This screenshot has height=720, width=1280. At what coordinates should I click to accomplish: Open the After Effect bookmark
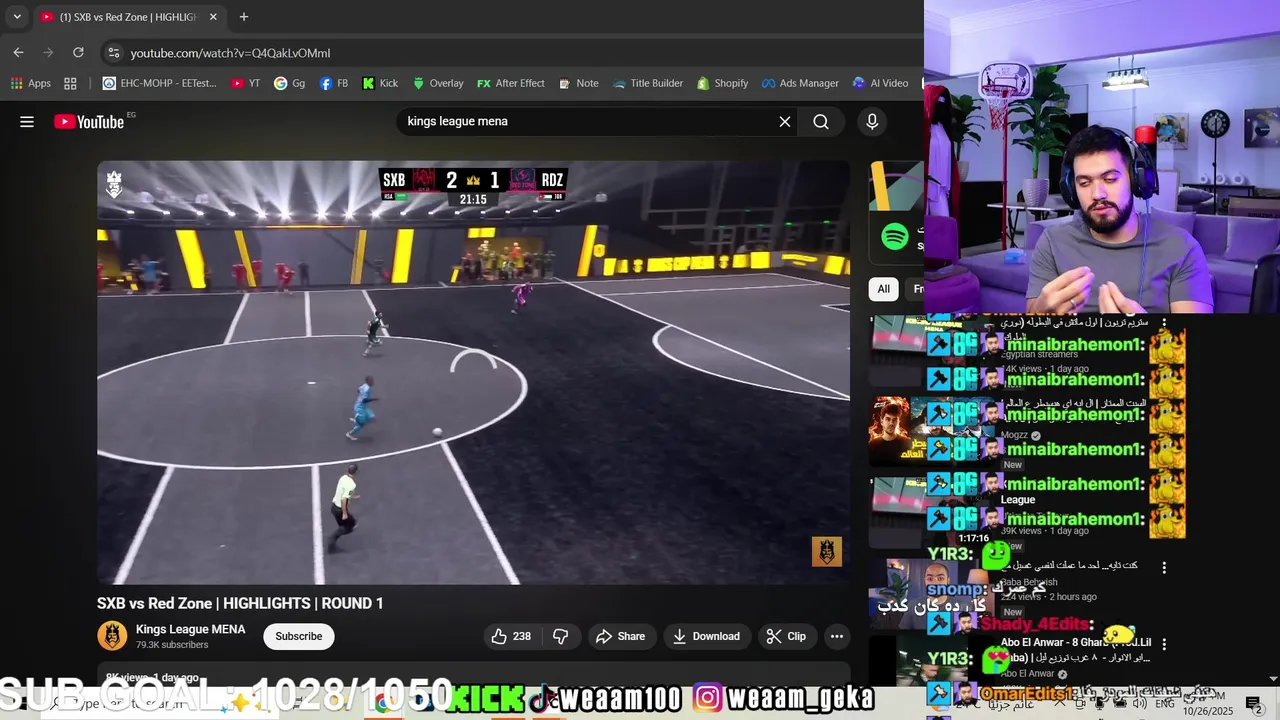511,83
